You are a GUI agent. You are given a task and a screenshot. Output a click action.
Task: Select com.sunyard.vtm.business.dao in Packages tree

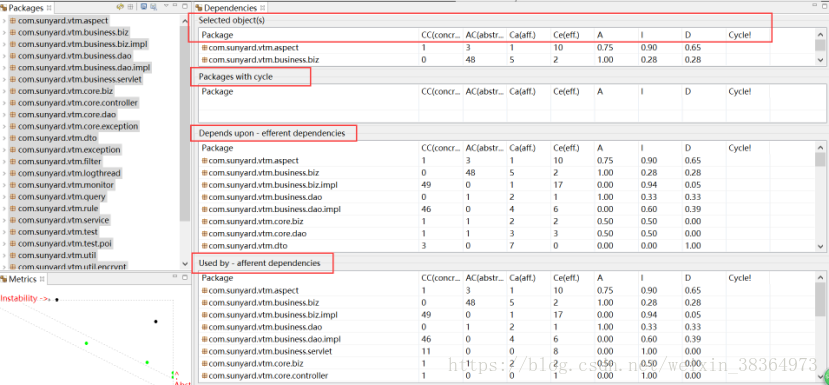click(75, 56)
